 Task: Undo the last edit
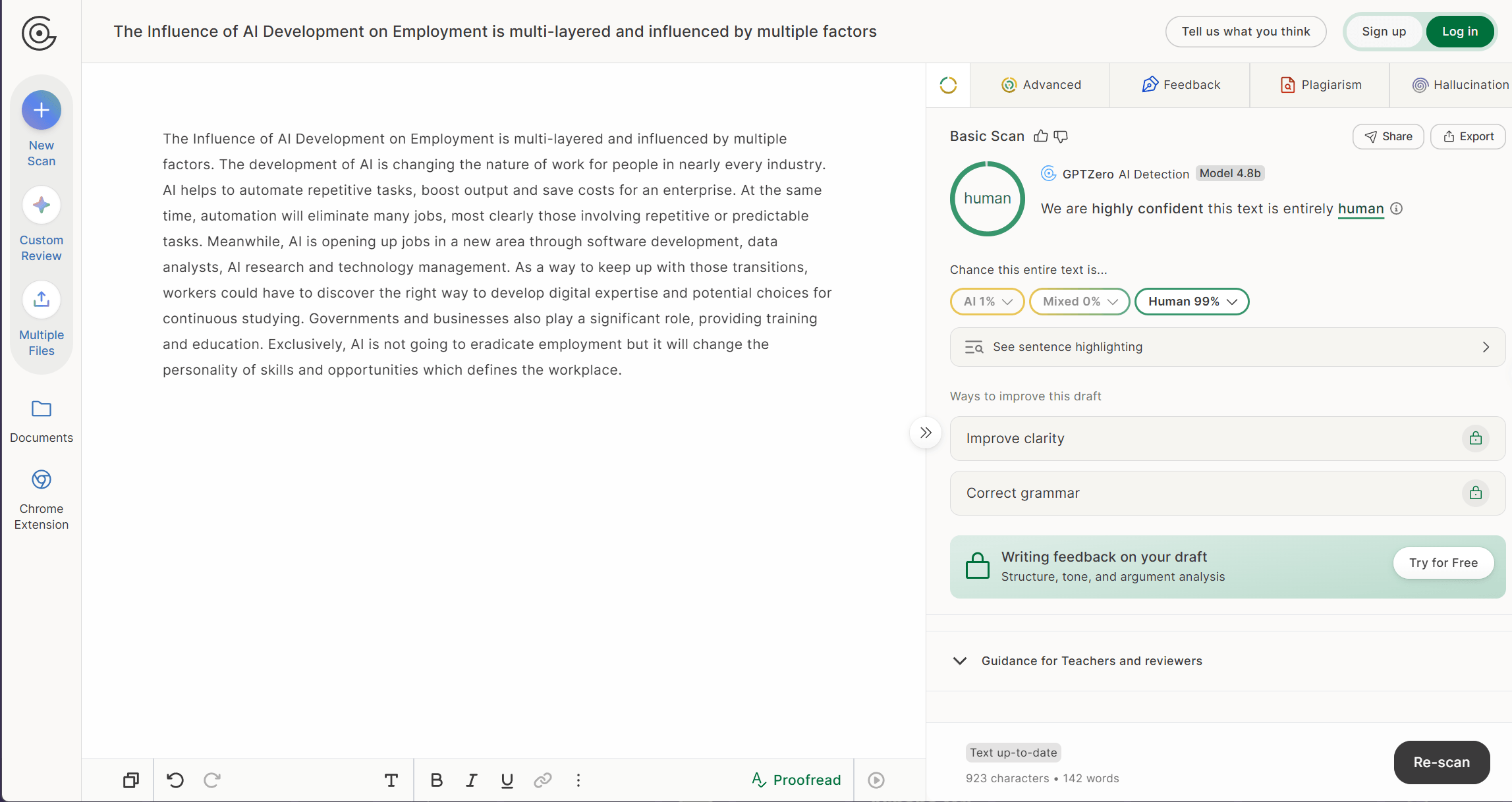(175, 780)
